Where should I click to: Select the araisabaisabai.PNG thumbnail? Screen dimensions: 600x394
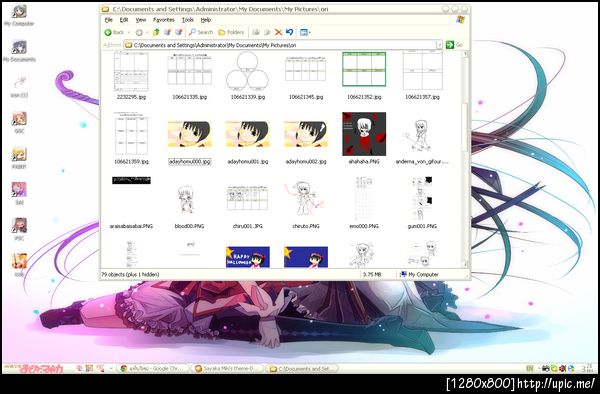131,180
